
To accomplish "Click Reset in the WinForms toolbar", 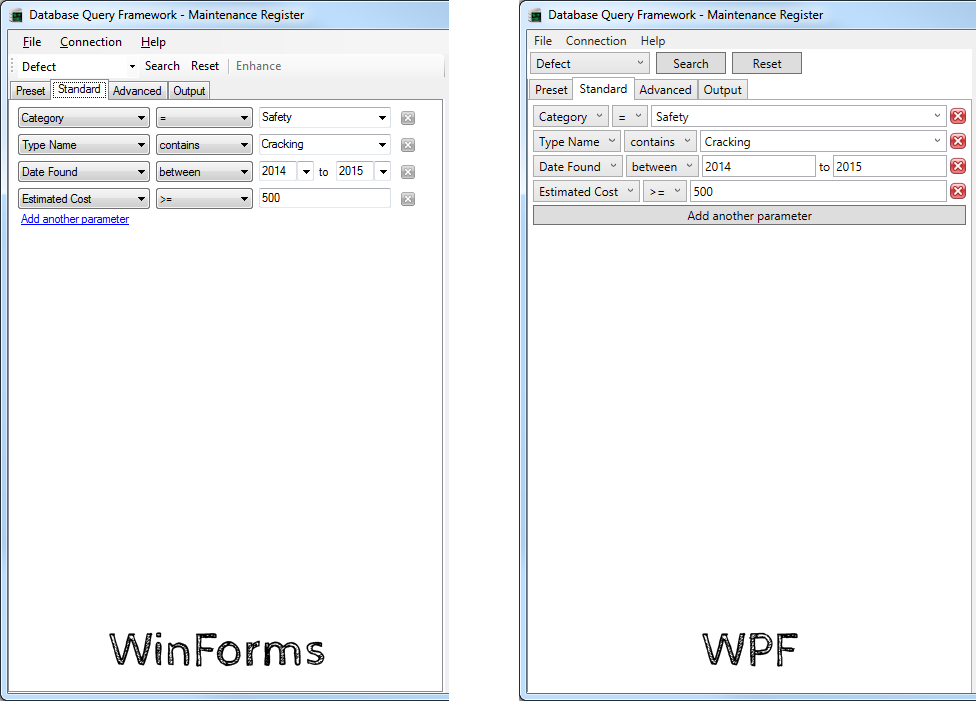I will 205,66.
